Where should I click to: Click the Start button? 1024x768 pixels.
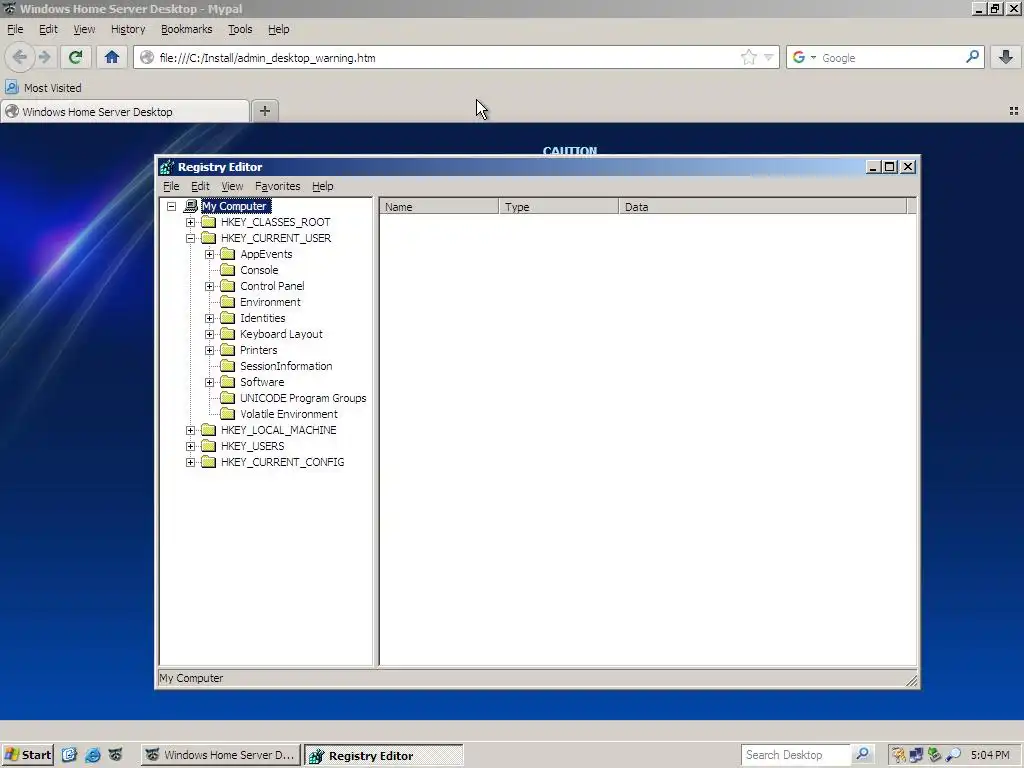coord(27,755)
